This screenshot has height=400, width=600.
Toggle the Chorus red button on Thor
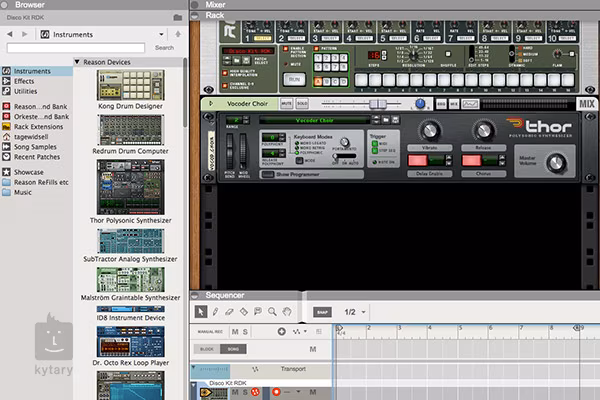[471, 160]
